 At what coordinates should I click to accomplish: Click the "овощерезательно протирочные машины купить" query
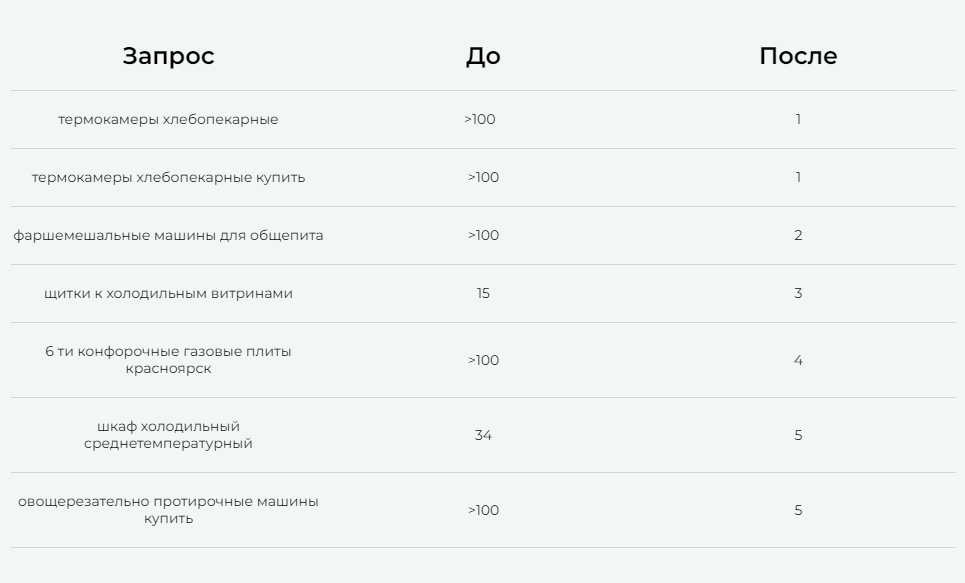tap(168, 510)
